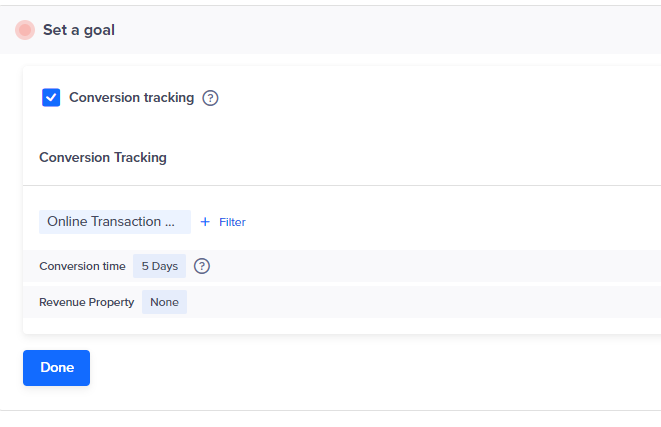Uncheck the Conversion tracking checkbox
661x427 pixels.
[51, 97]
